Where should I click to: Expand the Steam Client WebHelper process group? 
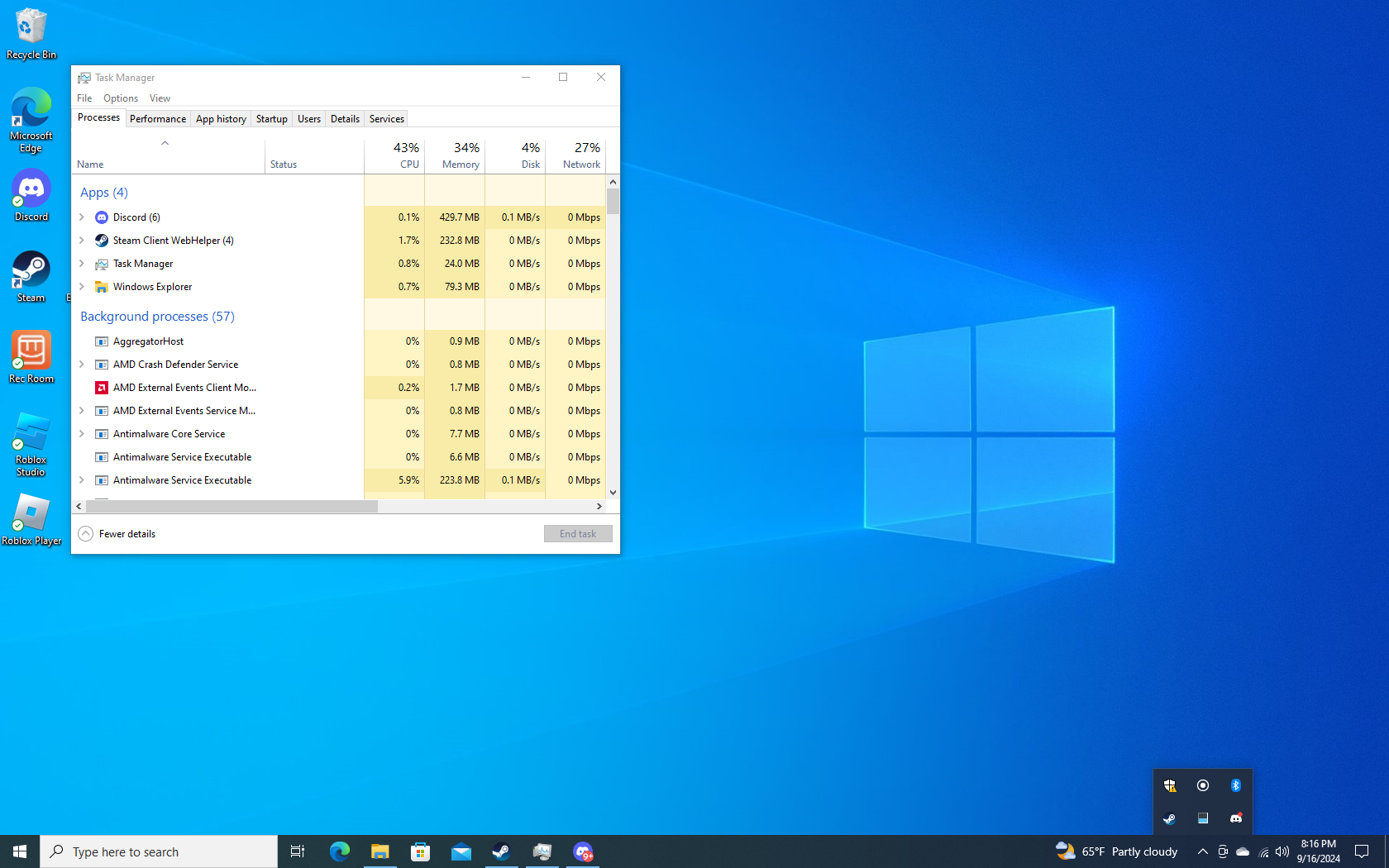click(82, 241)
